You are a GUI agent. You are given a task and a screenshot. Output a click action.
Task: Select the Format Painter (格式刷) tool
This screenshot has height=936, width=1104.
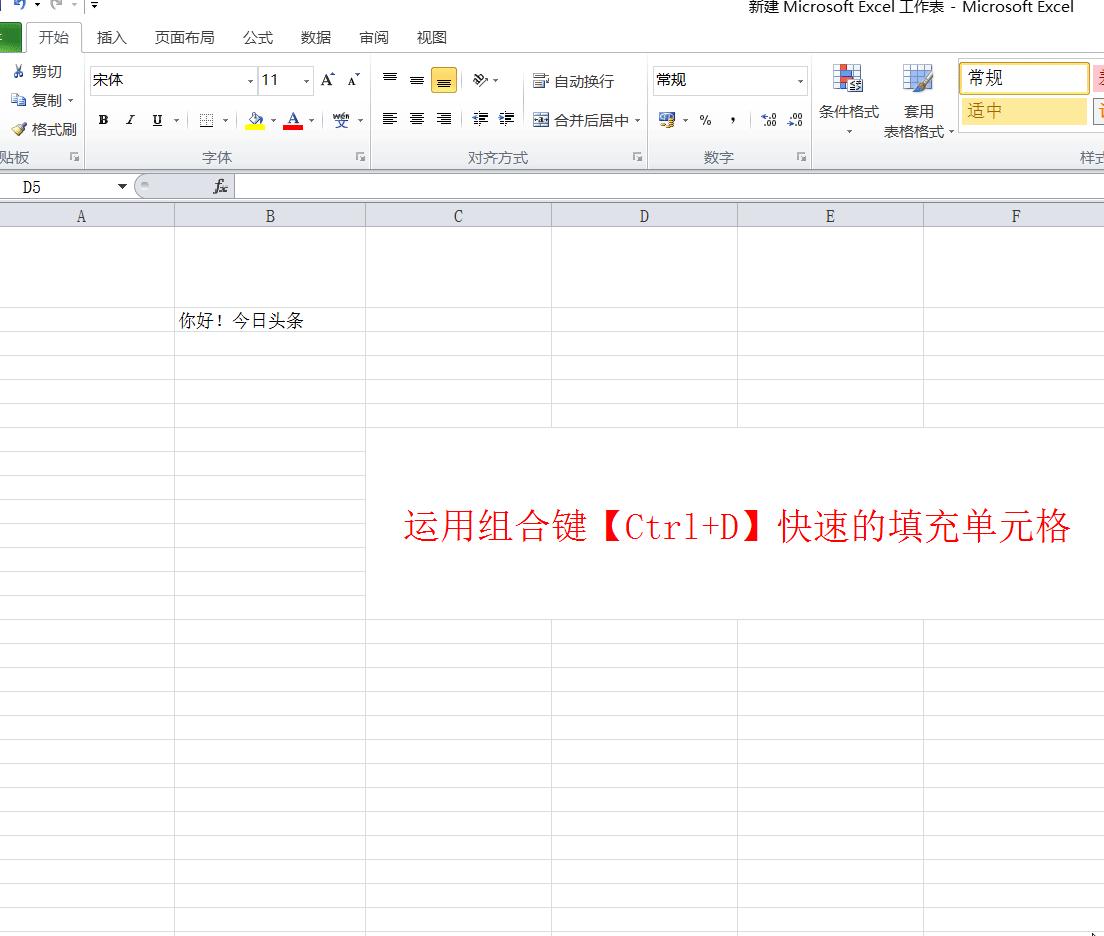[x=42, y=128]
